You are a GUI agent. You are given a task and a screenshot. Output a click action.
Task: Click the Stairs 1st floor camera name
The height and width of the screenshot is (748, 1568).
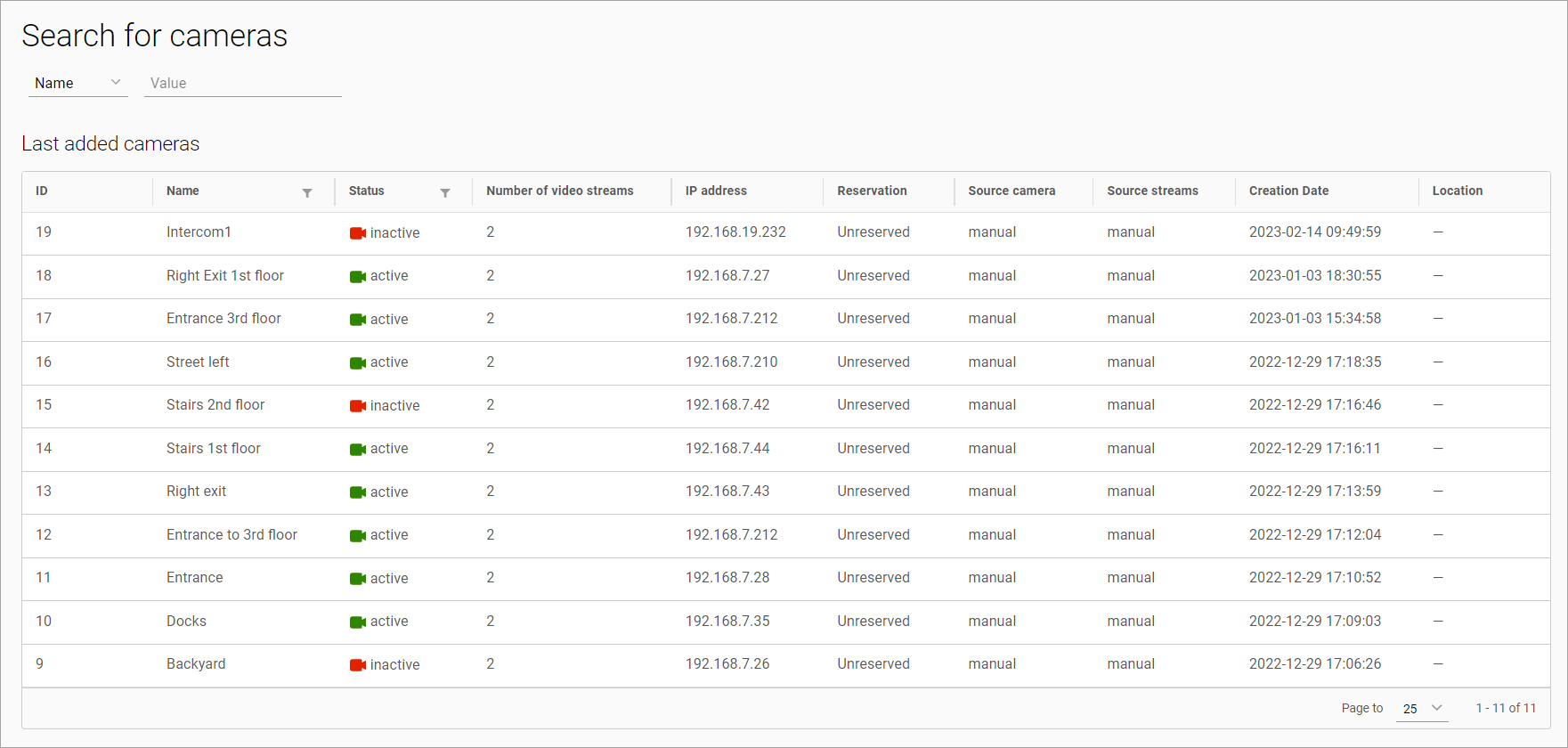point(214,449)
